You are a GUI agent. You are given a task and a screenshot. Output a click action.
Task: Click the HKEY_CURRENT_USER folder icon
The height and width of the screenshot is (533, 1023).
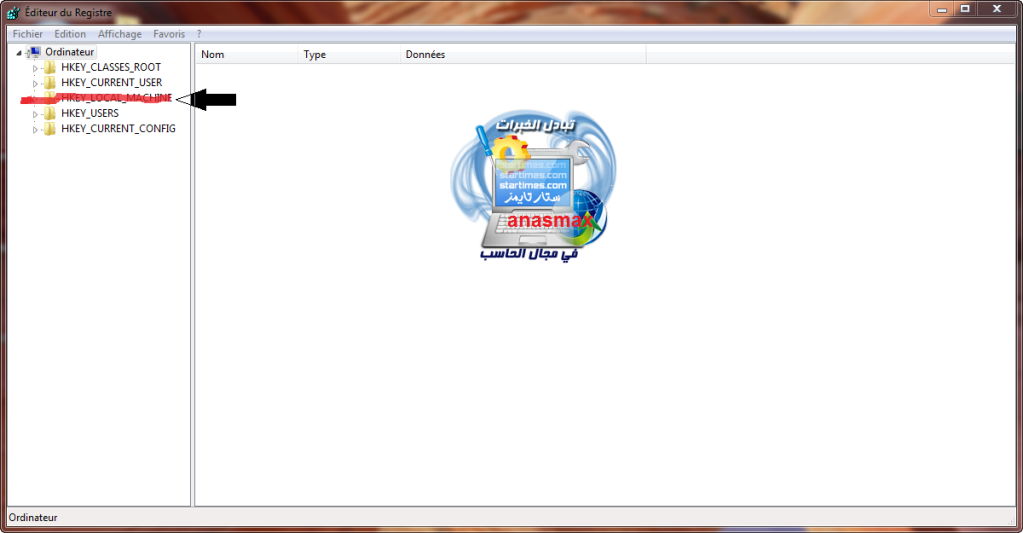(50, 83)
